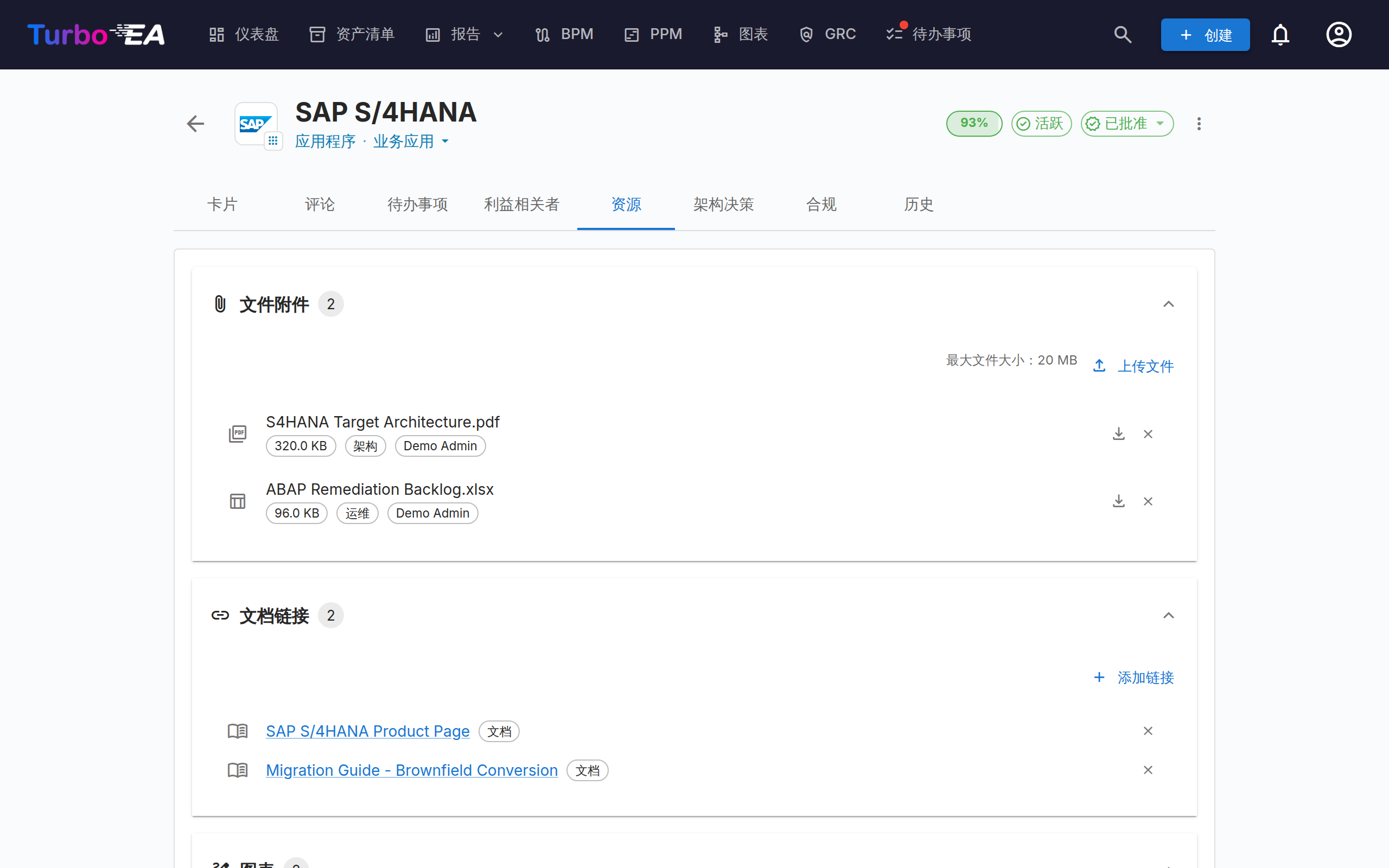The width and height of the screenshot is (1389, 868).
Task: Download ABAP Remediation Backlog.xlsx
Action: click(x=1118, y=501)
